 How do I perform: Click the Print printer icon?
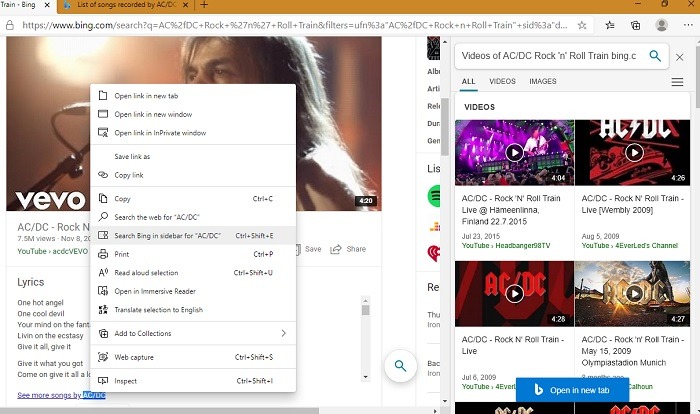click(103, 254)
